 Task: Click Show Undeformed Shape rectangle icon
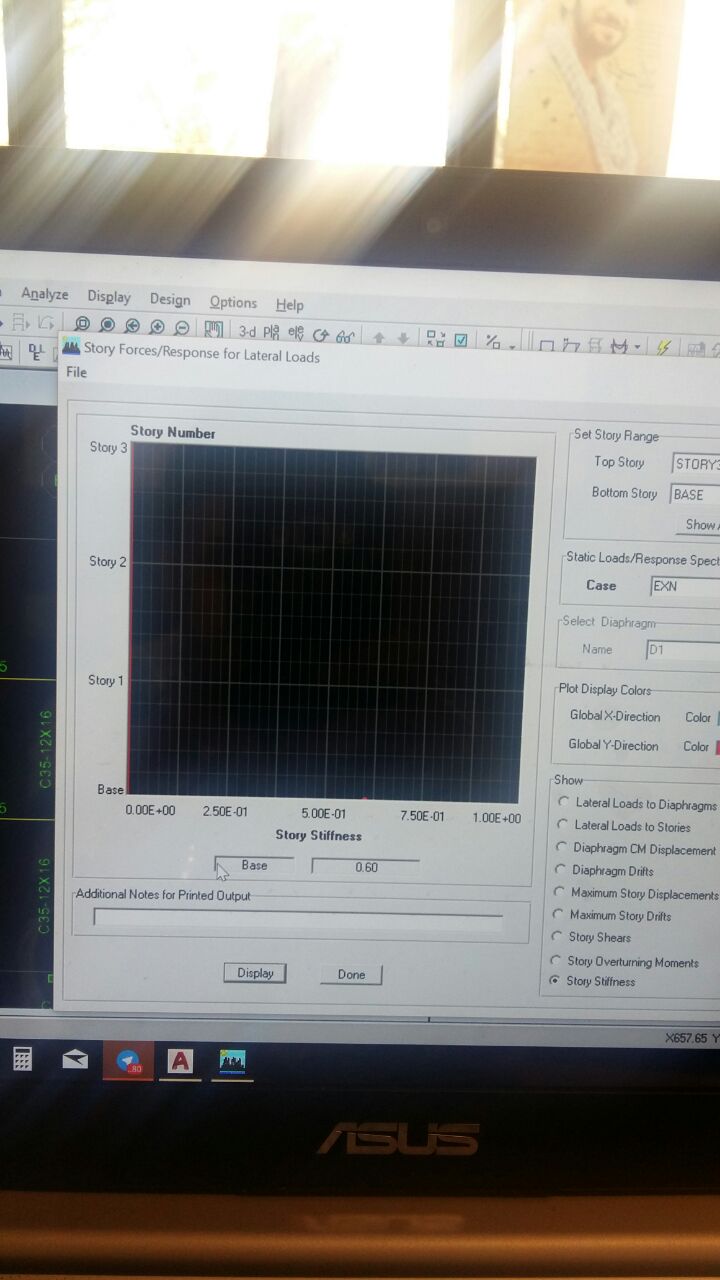point(547,346)
